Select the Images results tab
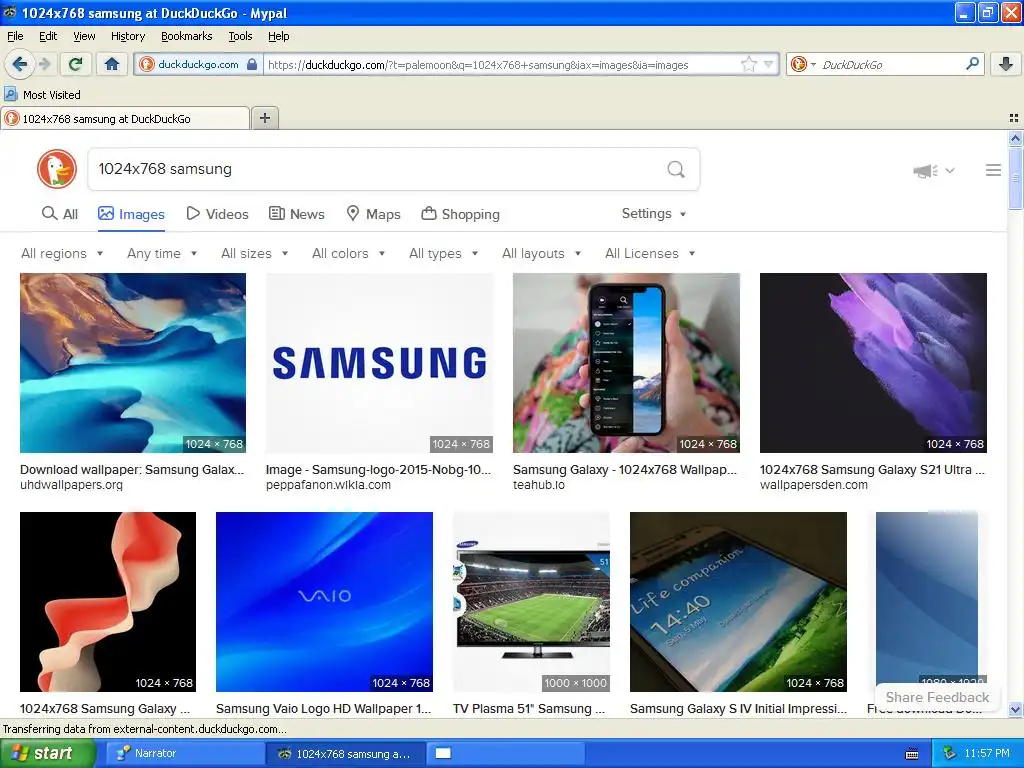Screen dimensions: 1024x768 point(131,214)
